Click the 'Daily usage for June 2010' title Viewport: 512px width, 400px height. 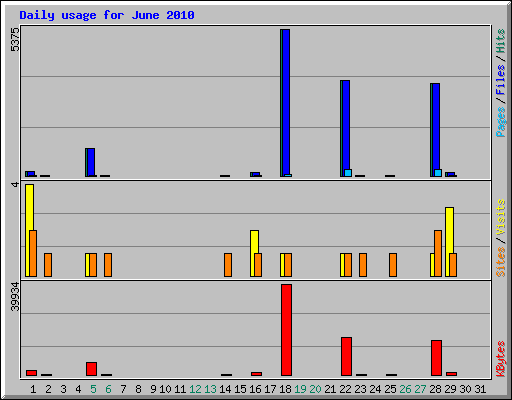point(107,15)
